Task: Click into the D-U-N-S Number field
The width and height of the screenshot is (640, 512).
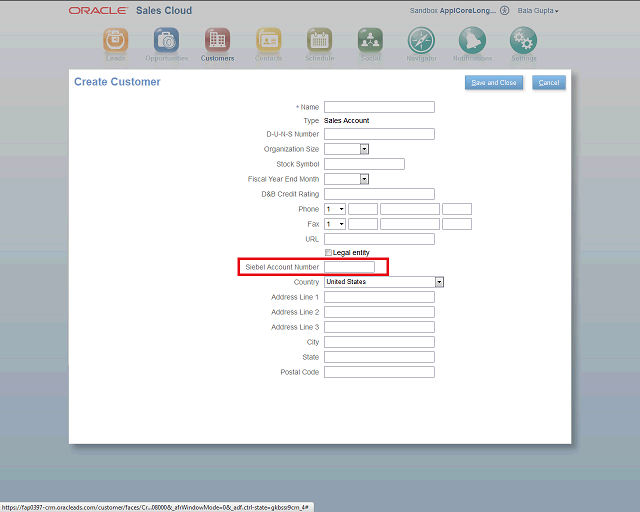Action: pyautogui.click(x=379, y=134)
